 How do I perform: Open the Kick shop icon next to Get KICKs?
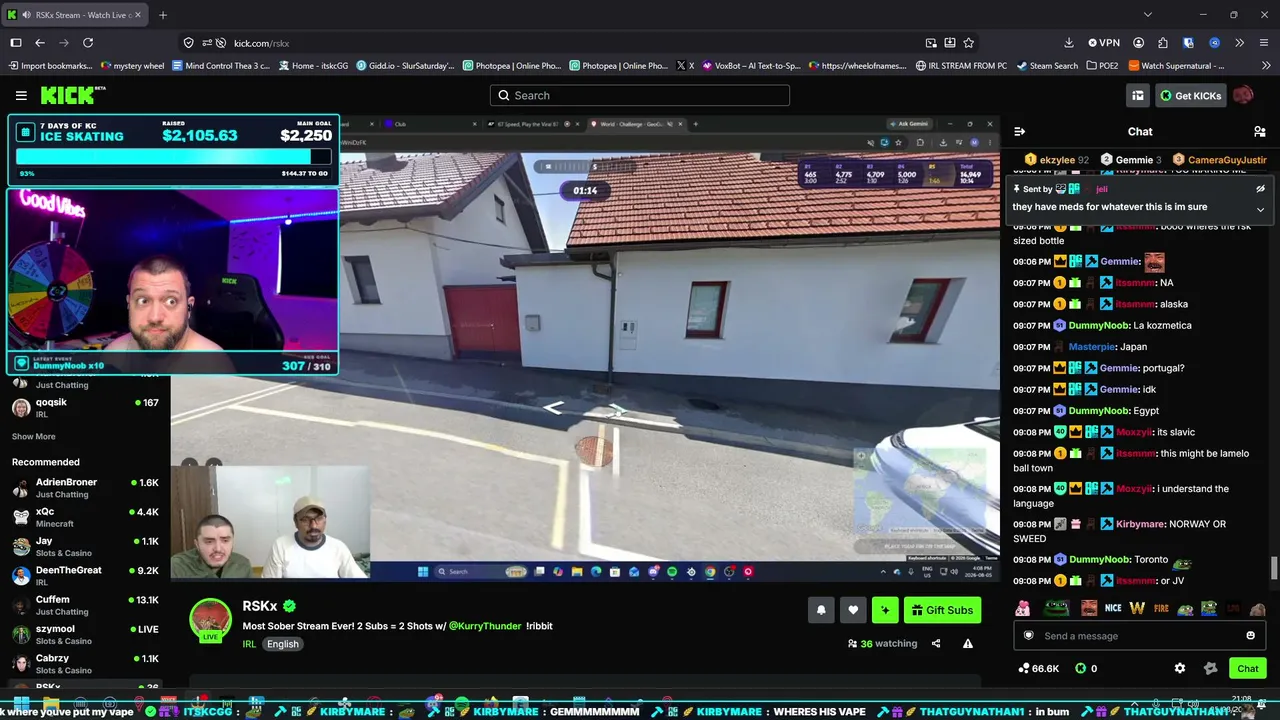tap(1138, 95)
